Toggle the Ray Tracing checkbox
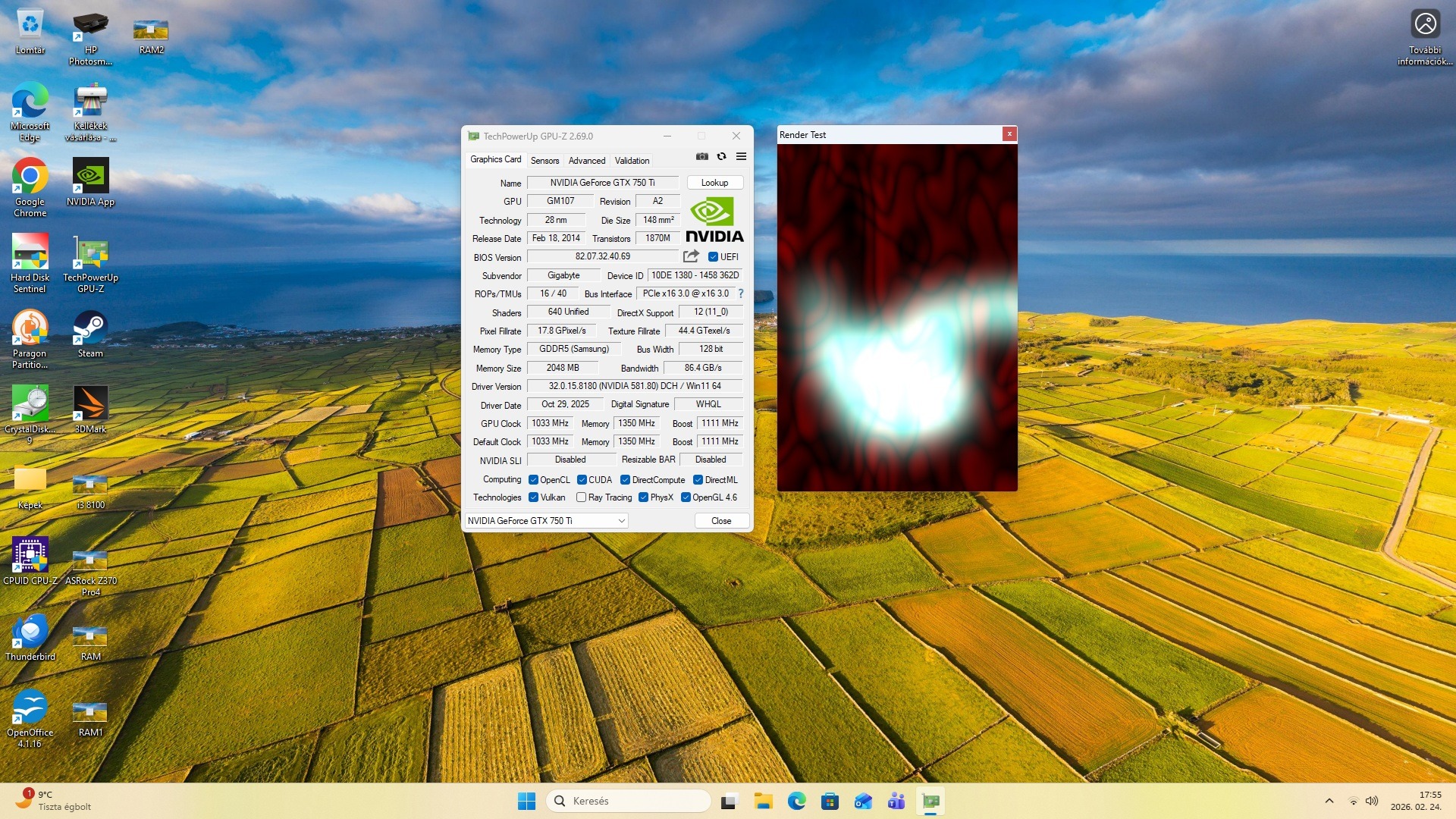Image resolution: width=1456 pixels, height=819 pixels. [581, 497]
